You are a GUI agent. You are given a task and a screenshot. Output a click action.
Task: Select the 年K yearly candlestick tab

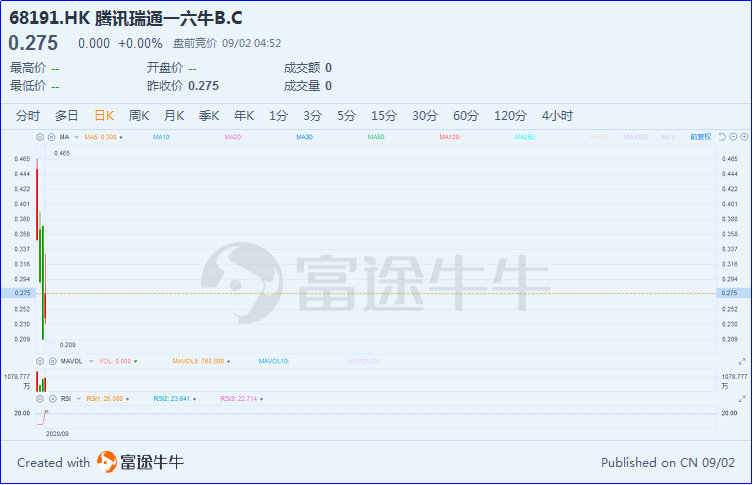pyautogui.click(x=244, y=116)
